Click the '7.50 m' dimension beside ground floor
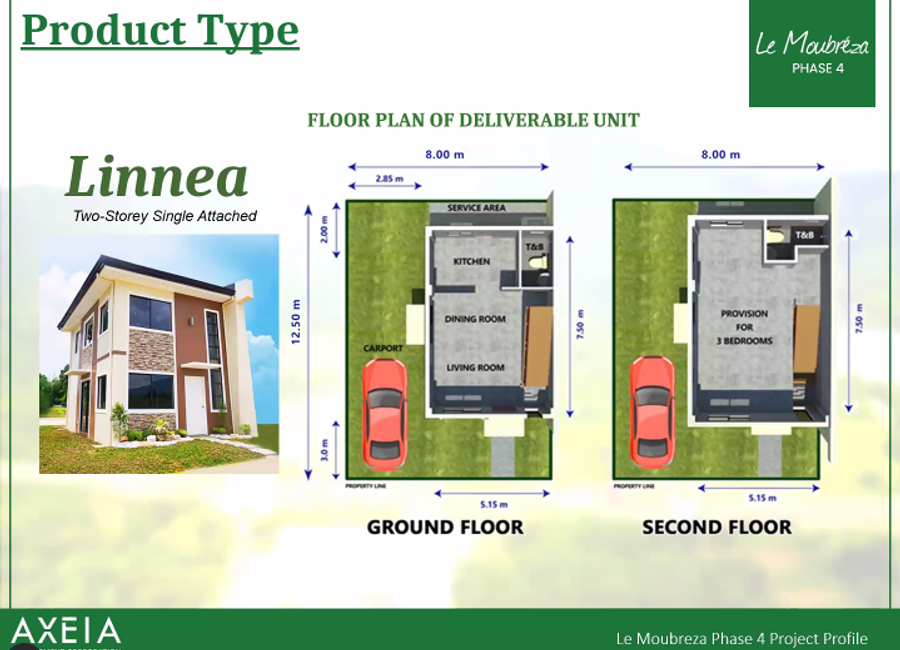900x650 pixels. (580, 325)
